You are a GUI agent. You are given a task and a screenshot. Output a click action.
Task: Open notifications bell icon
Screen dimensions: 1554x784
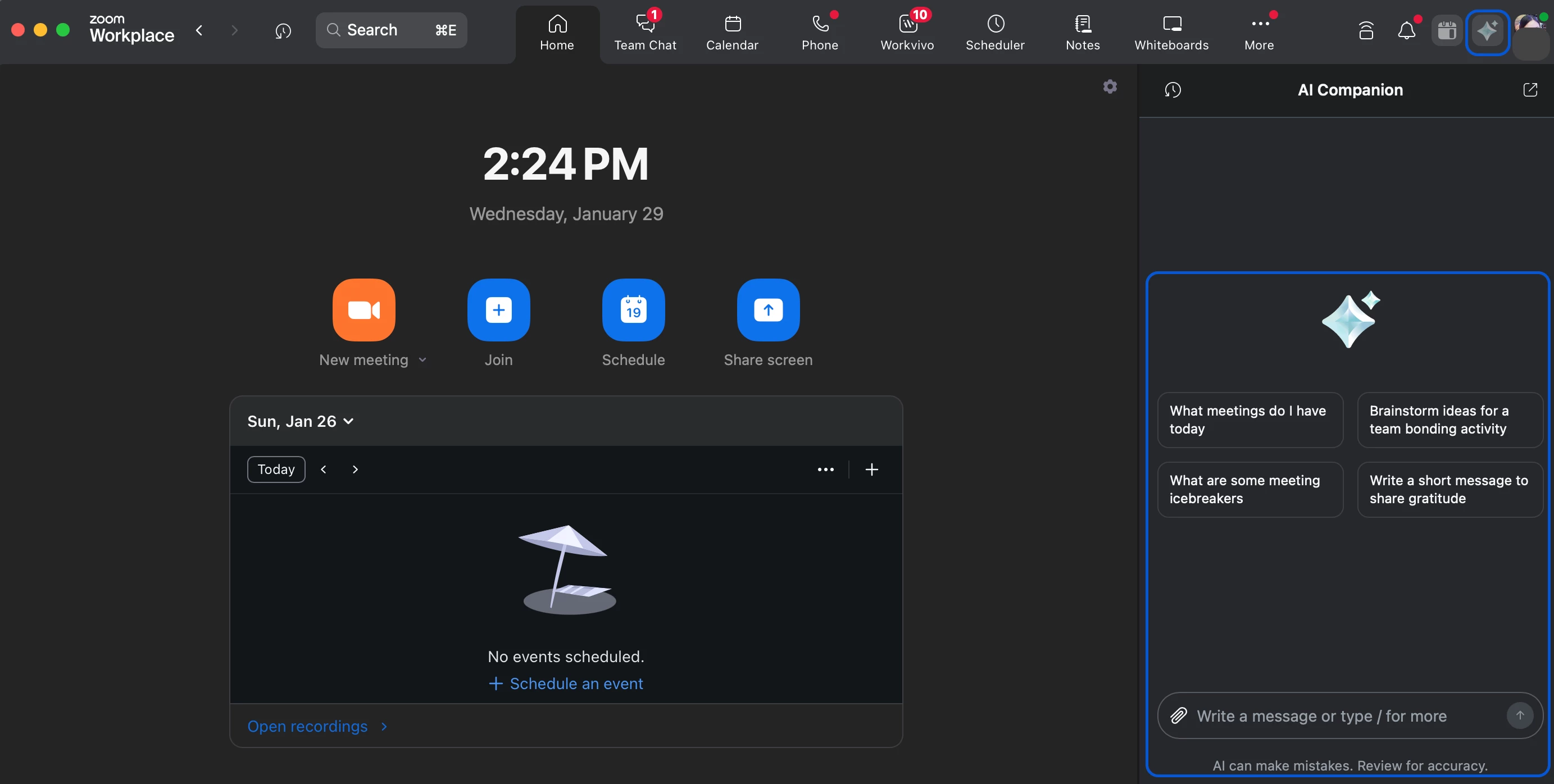[1406, 31]
